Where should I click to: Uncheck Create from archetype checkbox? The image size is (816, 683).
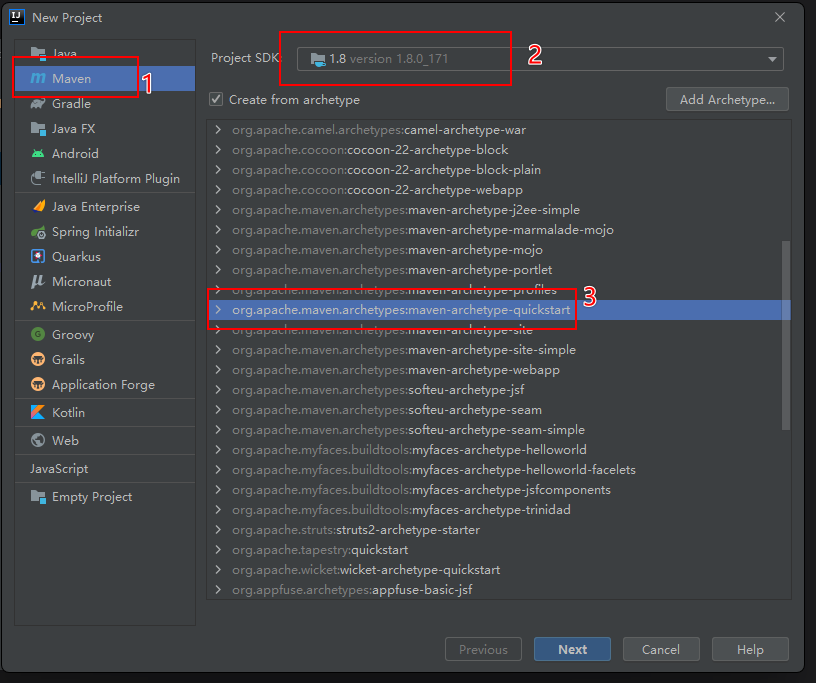pyautogui.click(x=216, y=99)
